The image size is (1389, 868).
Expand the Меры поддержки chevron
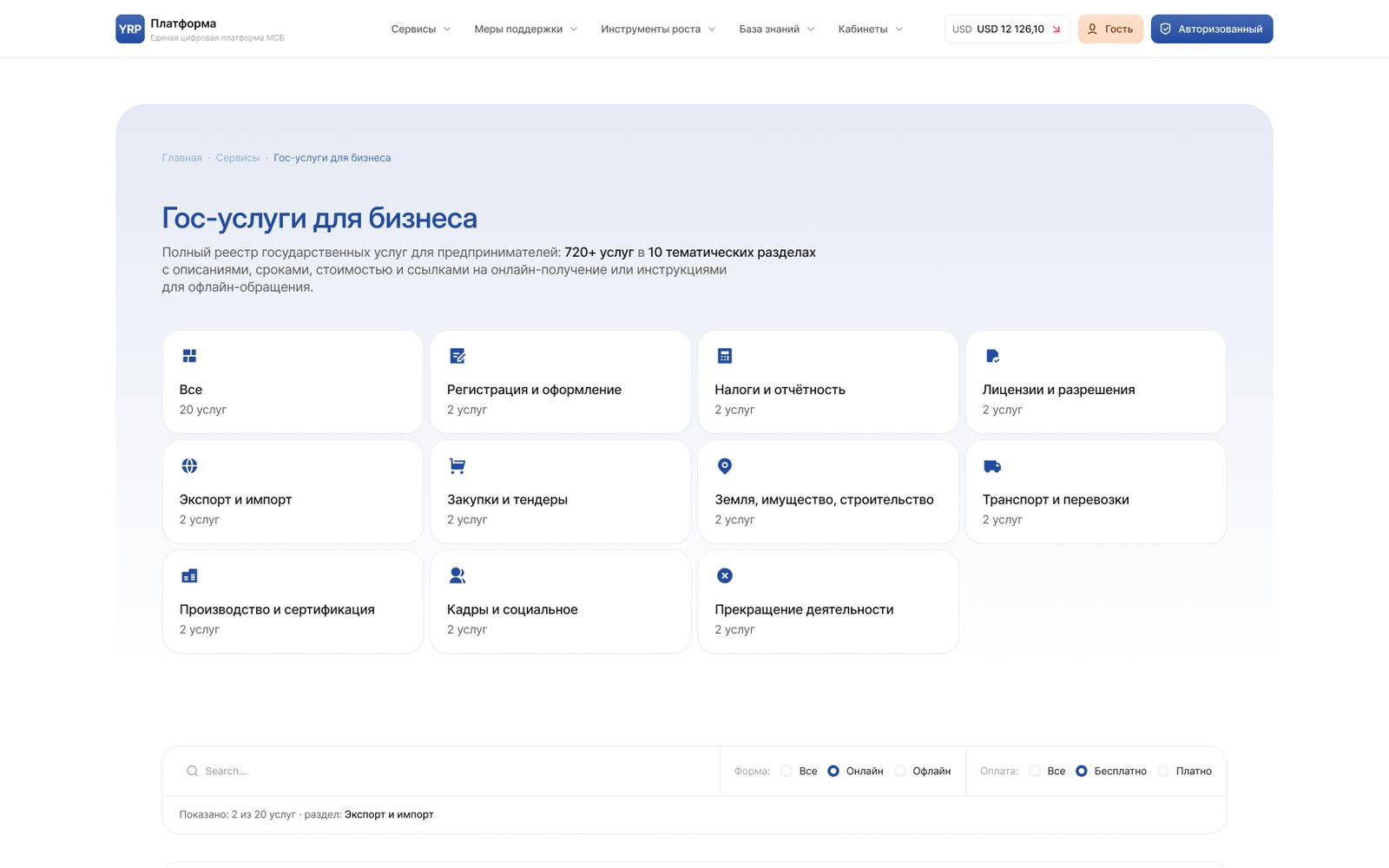coord(574,30)
